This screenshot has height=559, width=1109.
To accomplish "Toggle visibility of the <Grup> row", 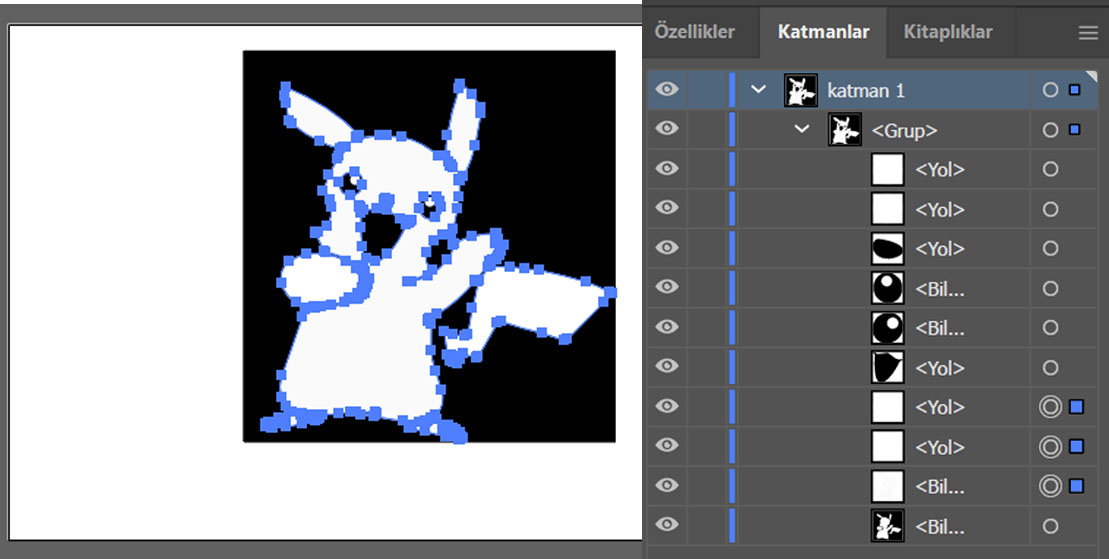I will click(x=667, y=129).
